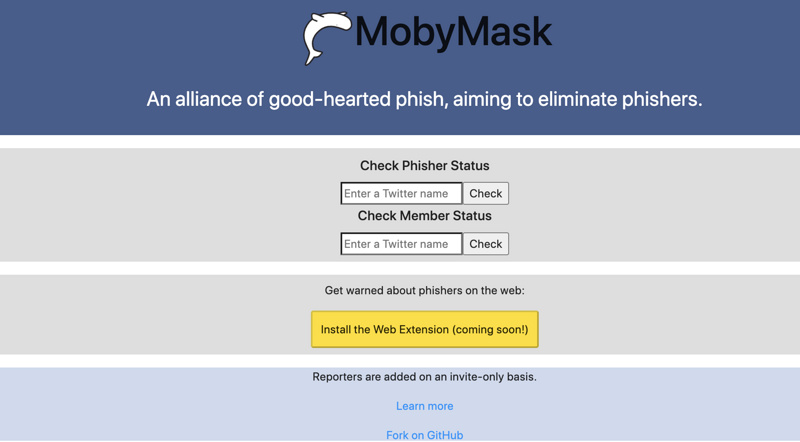
Task: Click the MobyMask title text
Action: tap(453, 32)
